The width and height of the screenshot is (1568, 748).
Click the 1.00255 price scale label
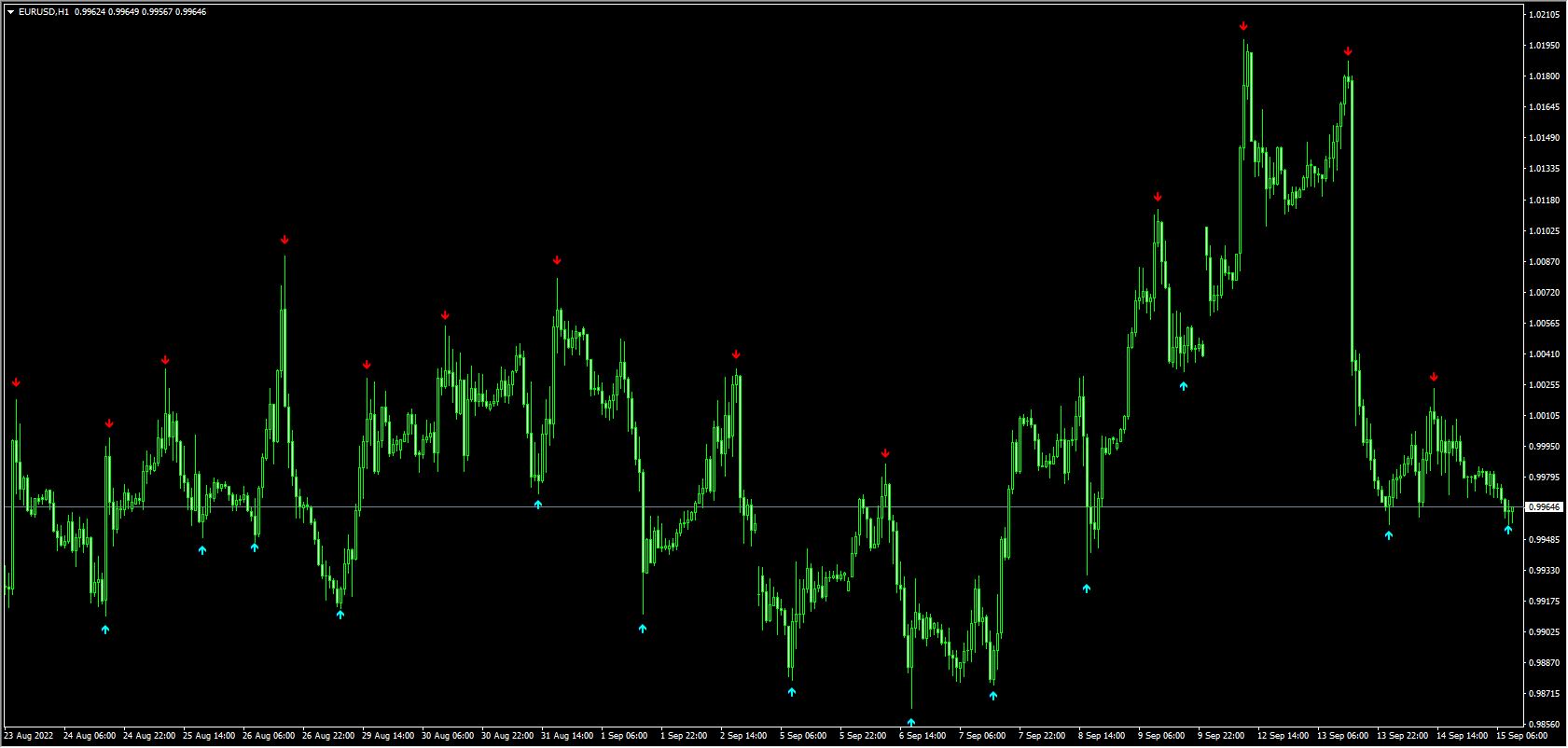coord(1545,385)
